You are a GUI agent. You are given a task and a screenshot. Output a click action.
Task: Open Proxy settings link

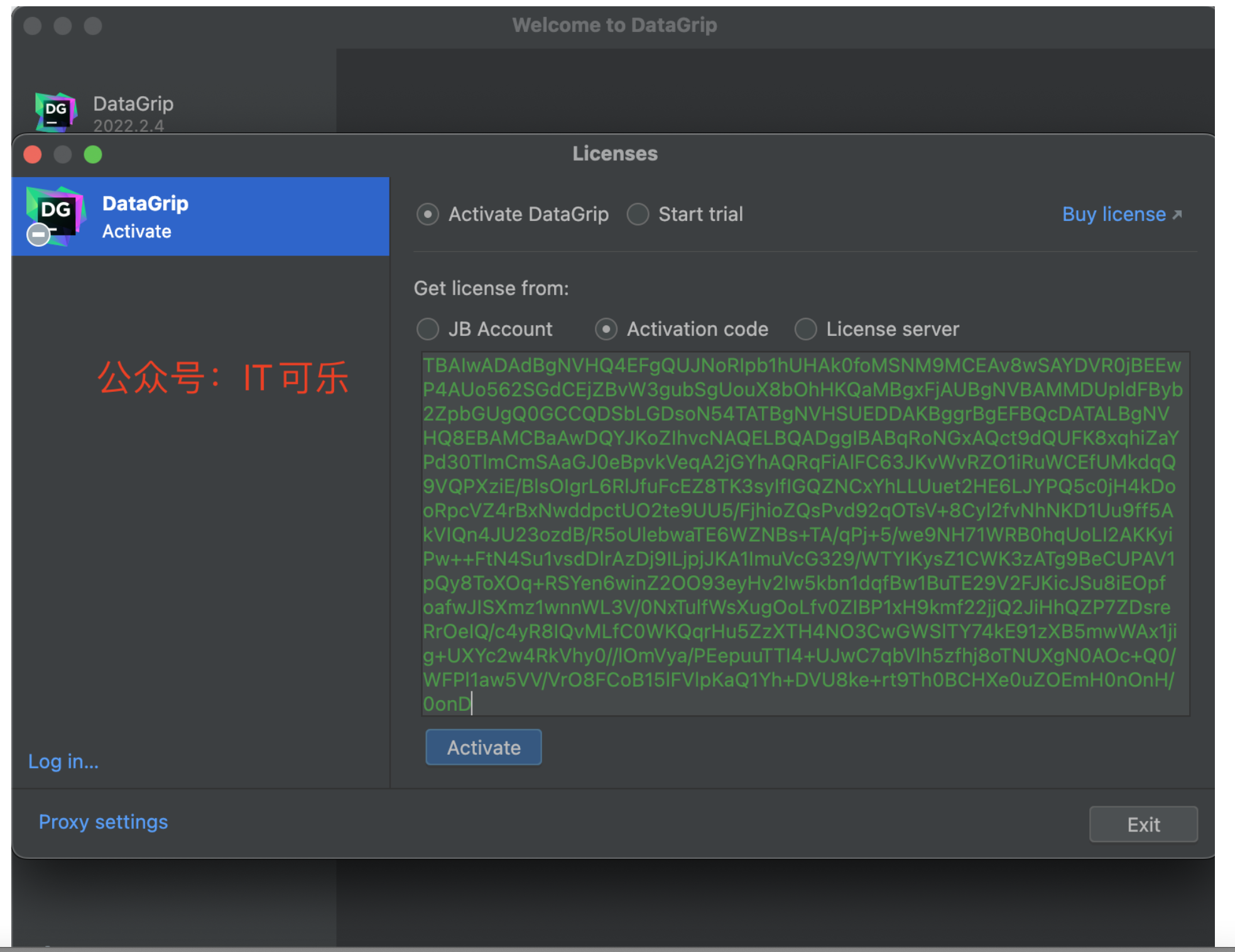104,822
